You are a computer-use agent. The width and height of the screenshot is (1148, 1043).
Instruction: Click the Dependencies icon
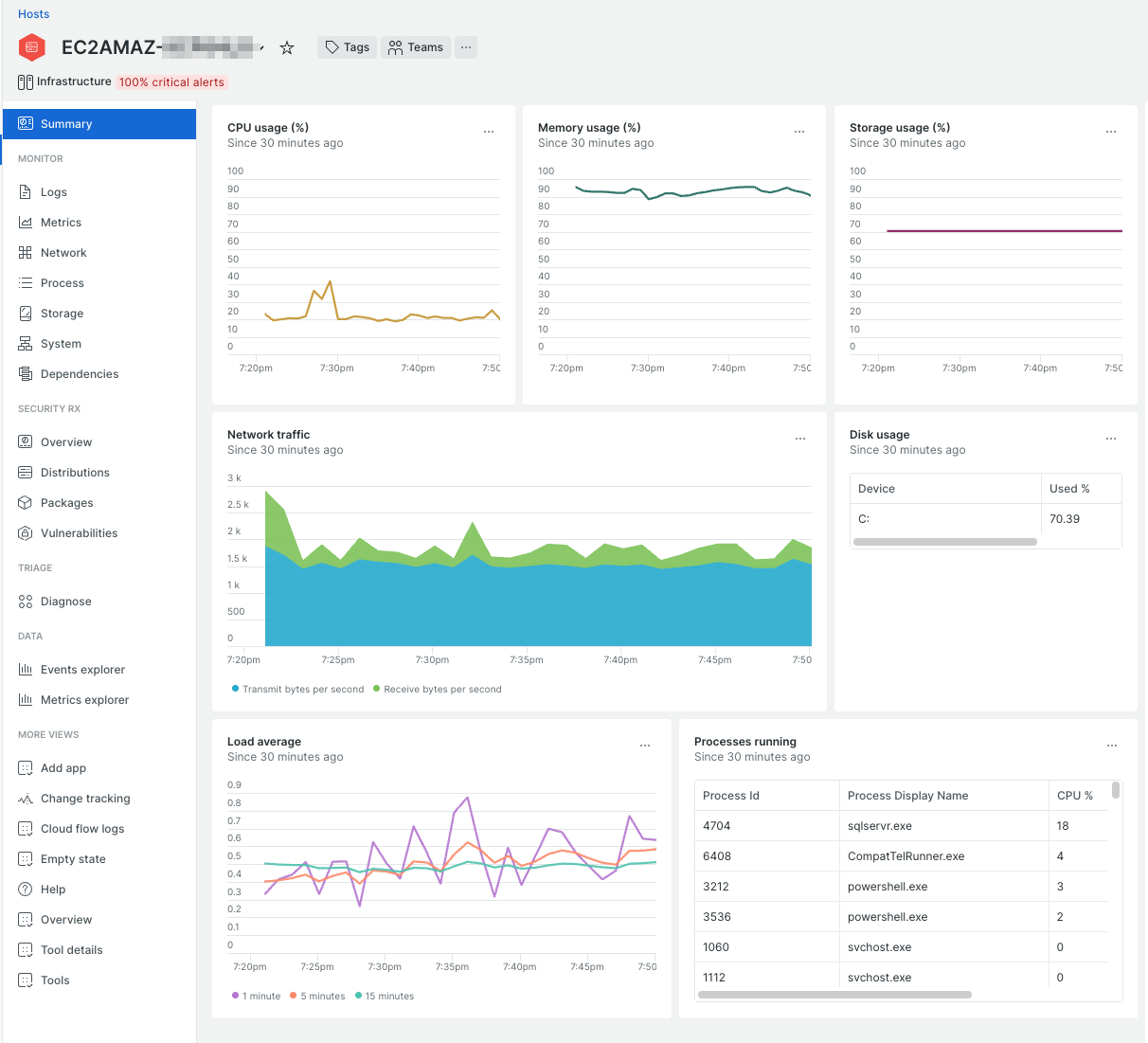pyautogui.click(x=26, y=374)
